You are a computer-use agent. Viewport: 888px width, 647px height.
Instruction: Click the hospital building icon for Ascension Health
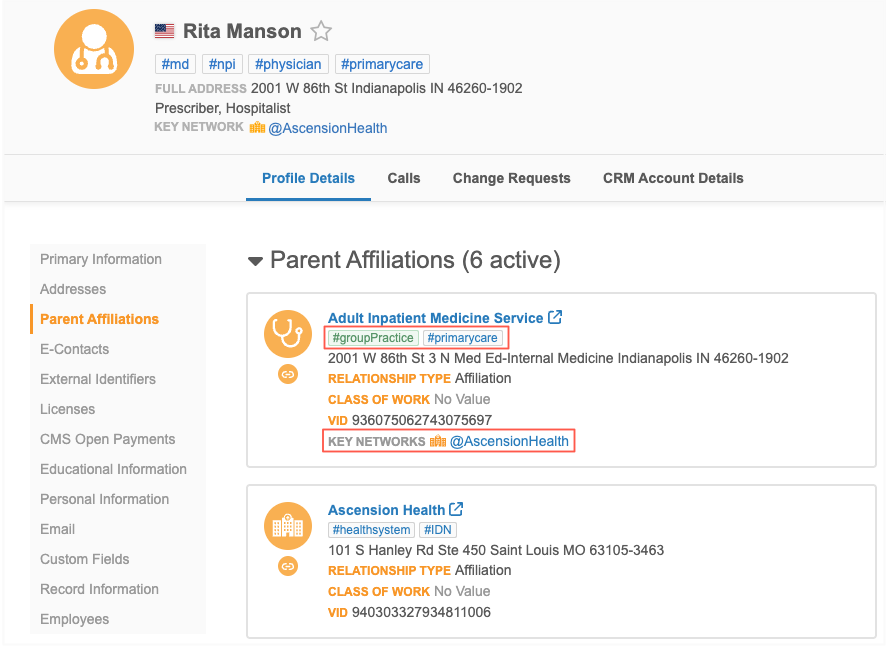(288, 526)
